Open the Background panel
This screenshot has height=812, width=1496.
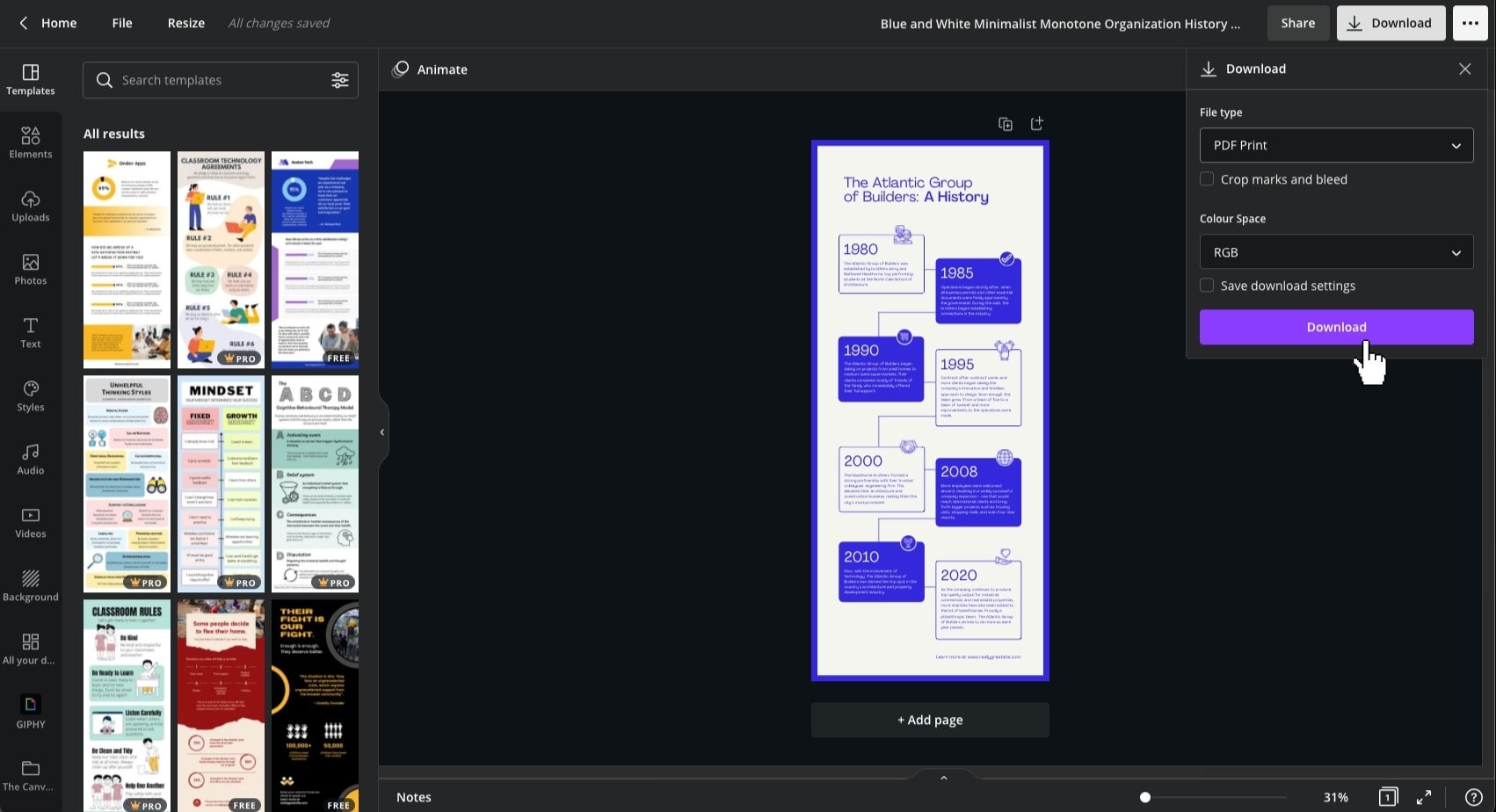click(30, 584)
